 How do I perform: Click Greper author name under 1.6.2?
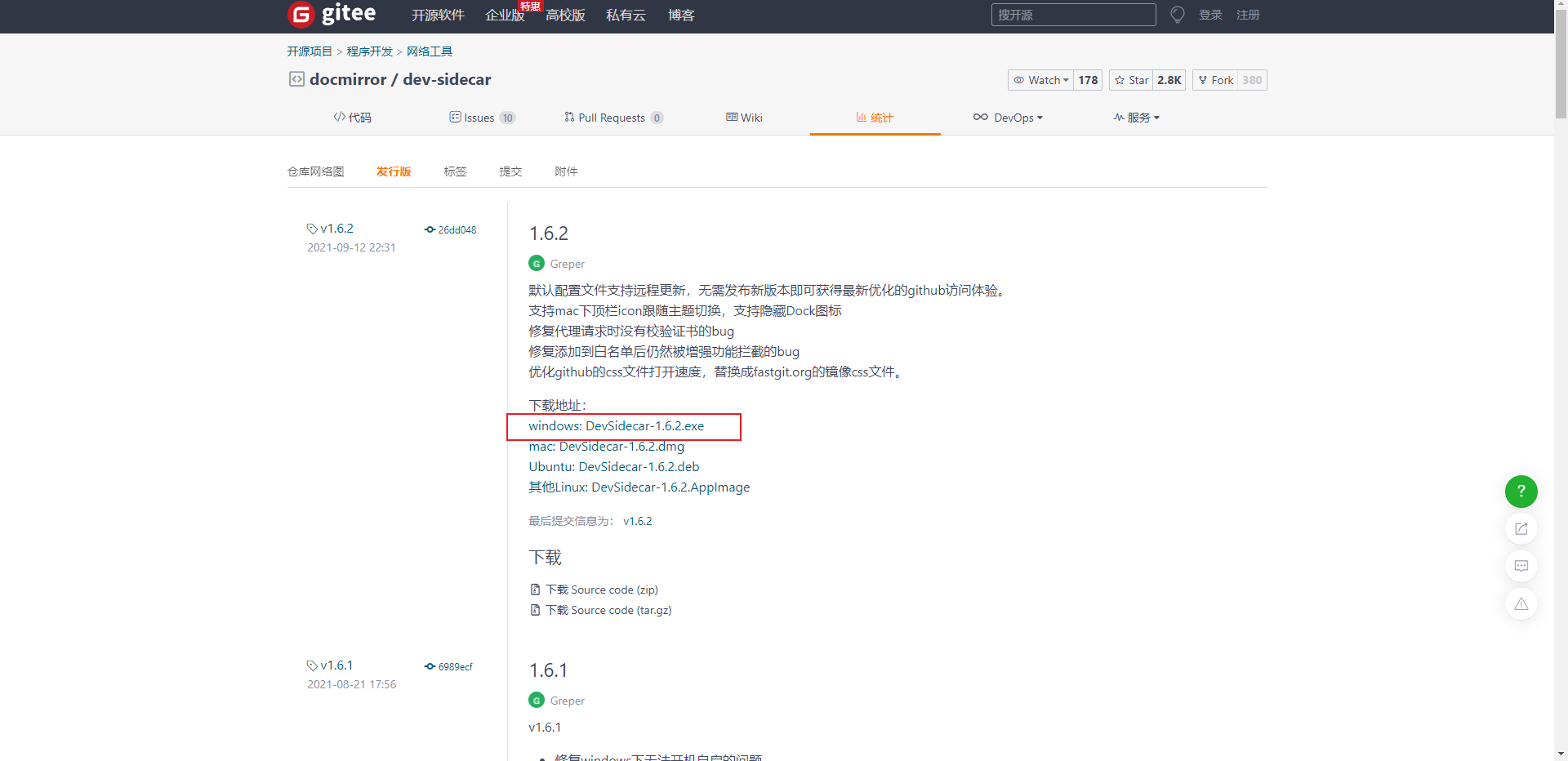(x=568, y=264)
